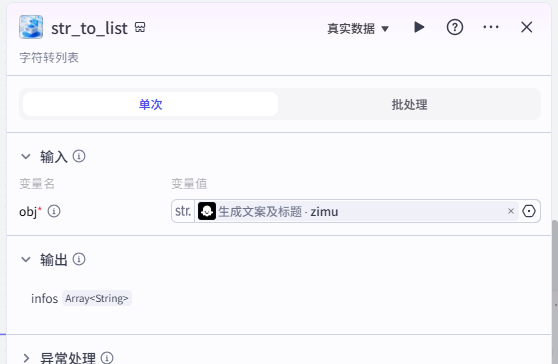Click the panel vertical scrollbar
This screenshot has width=558, height=364.
point(555,292)
